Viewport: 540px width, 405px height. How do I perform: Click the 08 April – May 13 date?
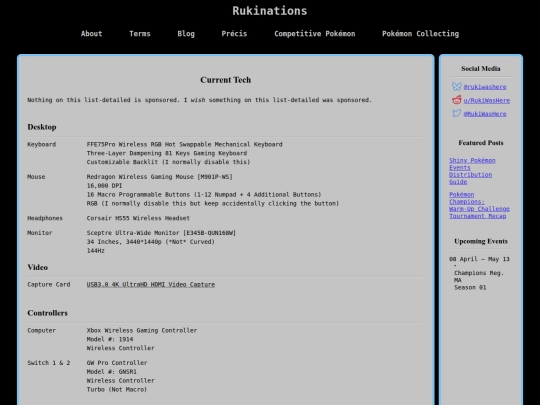[479, 259]
